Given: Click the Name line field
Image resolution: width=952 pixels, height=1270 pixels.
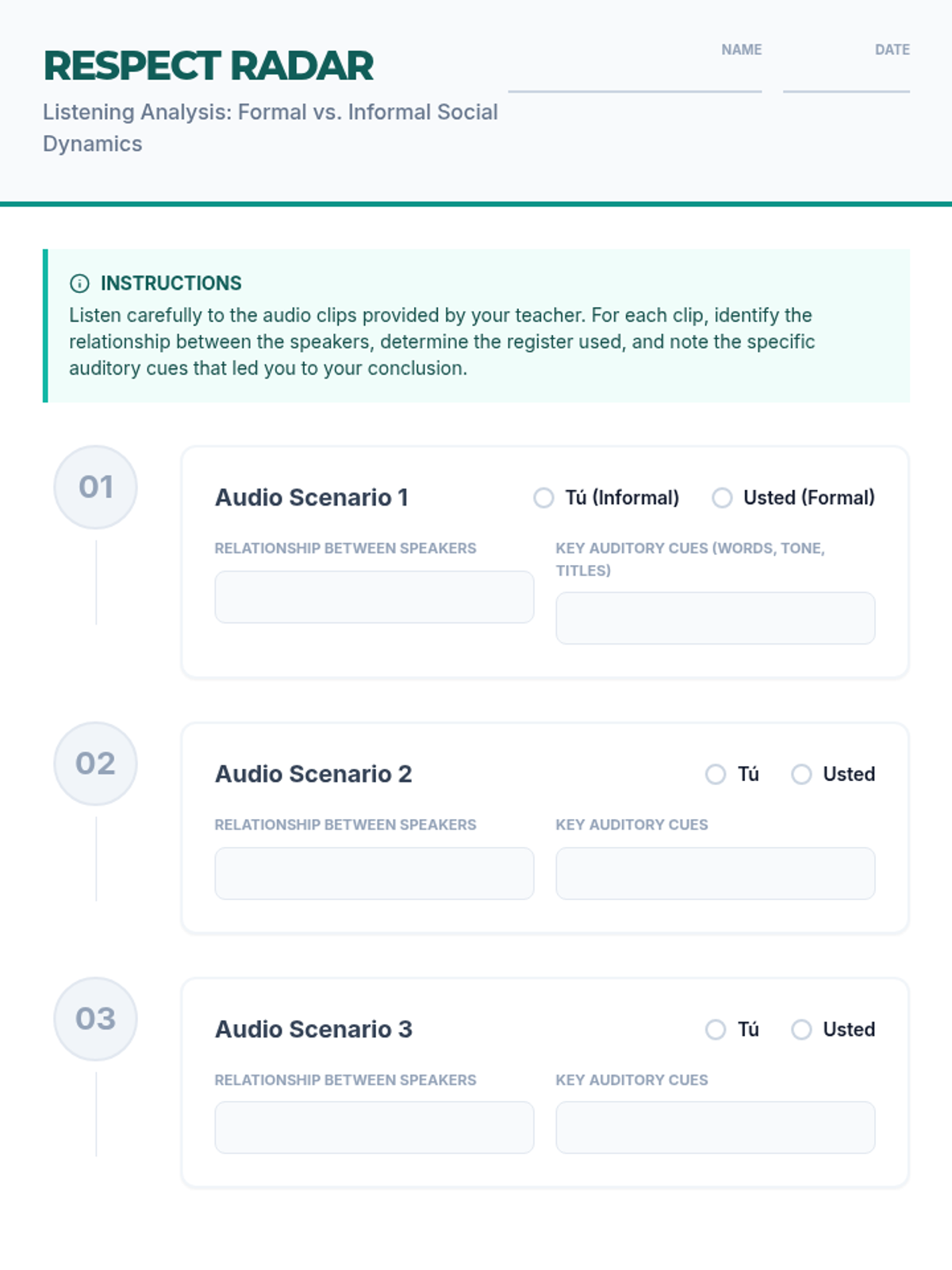Looking at the screenshot, I should pyautogui.click(x=635, y=78).
